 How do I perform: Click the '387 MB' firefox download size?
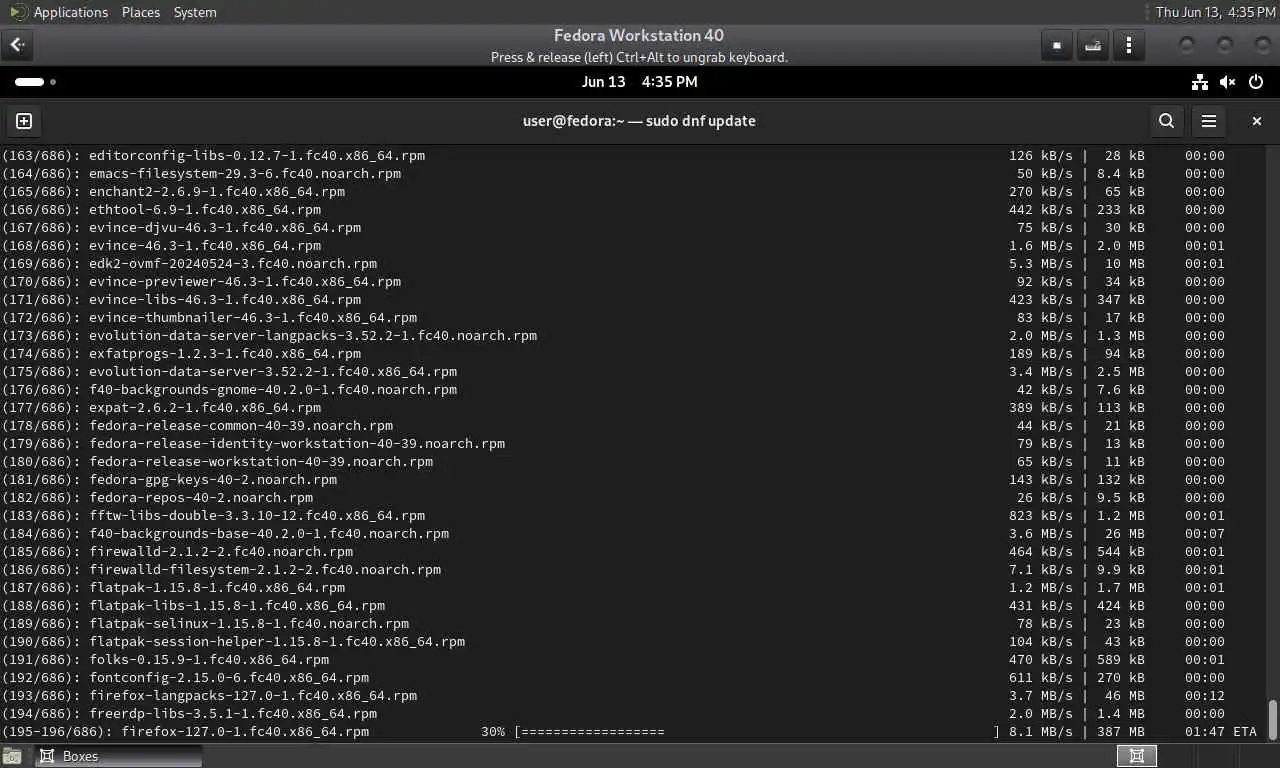click(1121, 732)
